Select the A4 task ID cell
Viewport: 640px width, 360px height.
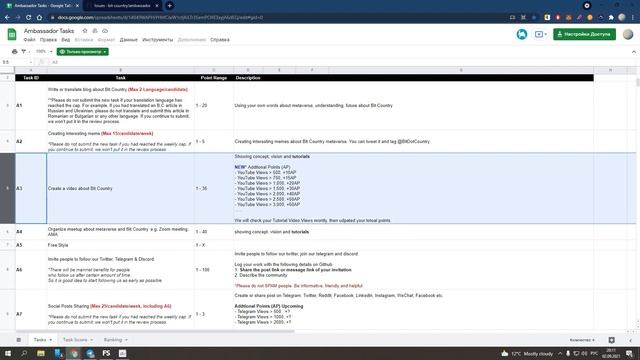click(x=31, y=231)
